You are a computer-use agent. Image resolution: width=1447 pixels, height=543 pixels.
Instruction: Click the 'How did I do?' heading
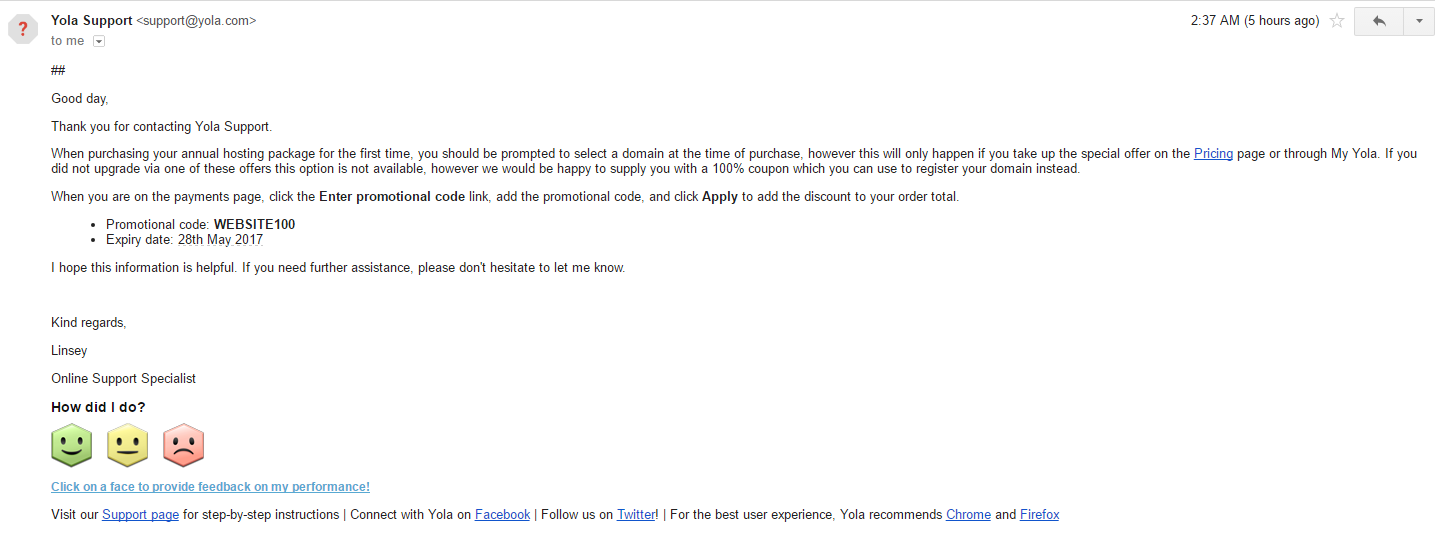[x=98, y=407]
